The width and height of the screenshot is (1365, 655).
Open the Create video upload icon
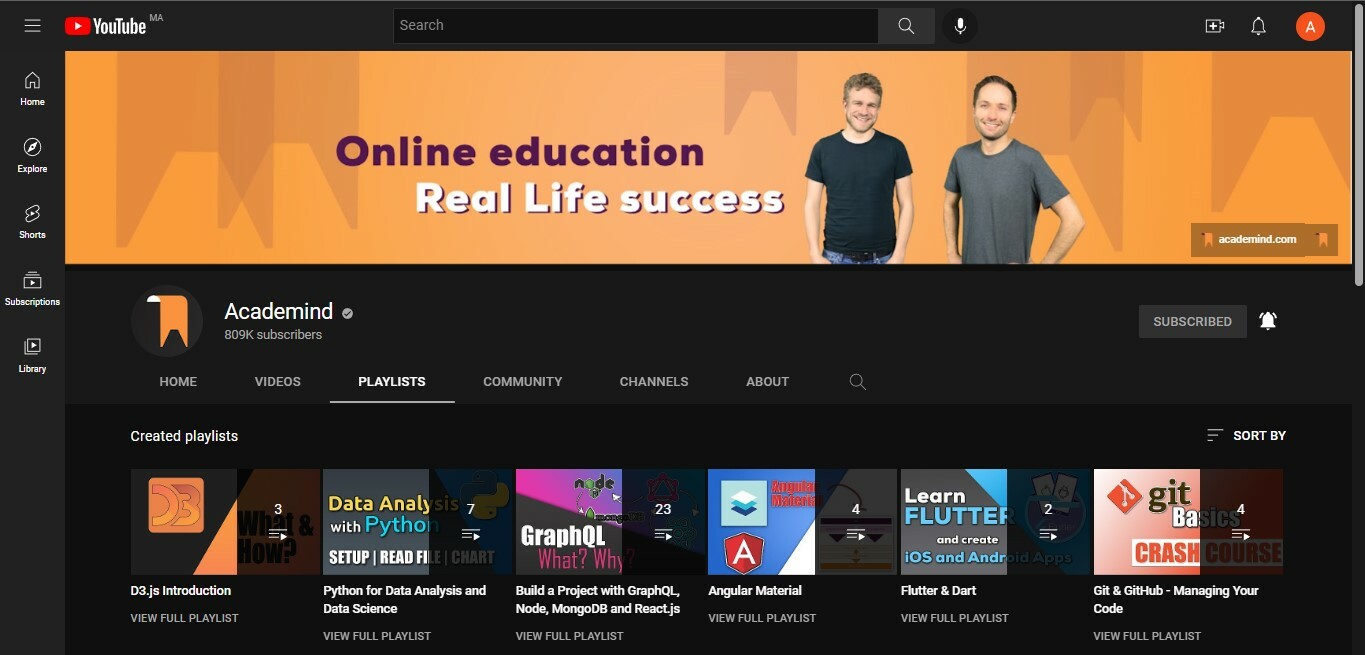point(1214,25)
